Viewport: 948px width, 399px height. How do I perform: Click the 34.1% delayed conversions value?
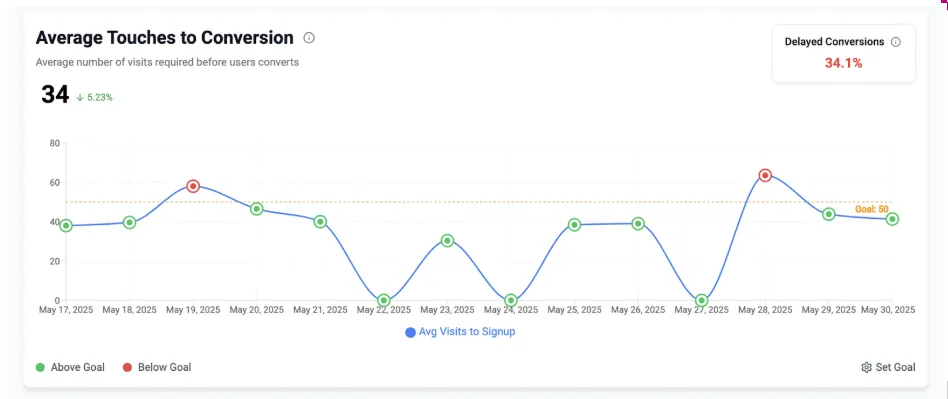coord(843,63)
